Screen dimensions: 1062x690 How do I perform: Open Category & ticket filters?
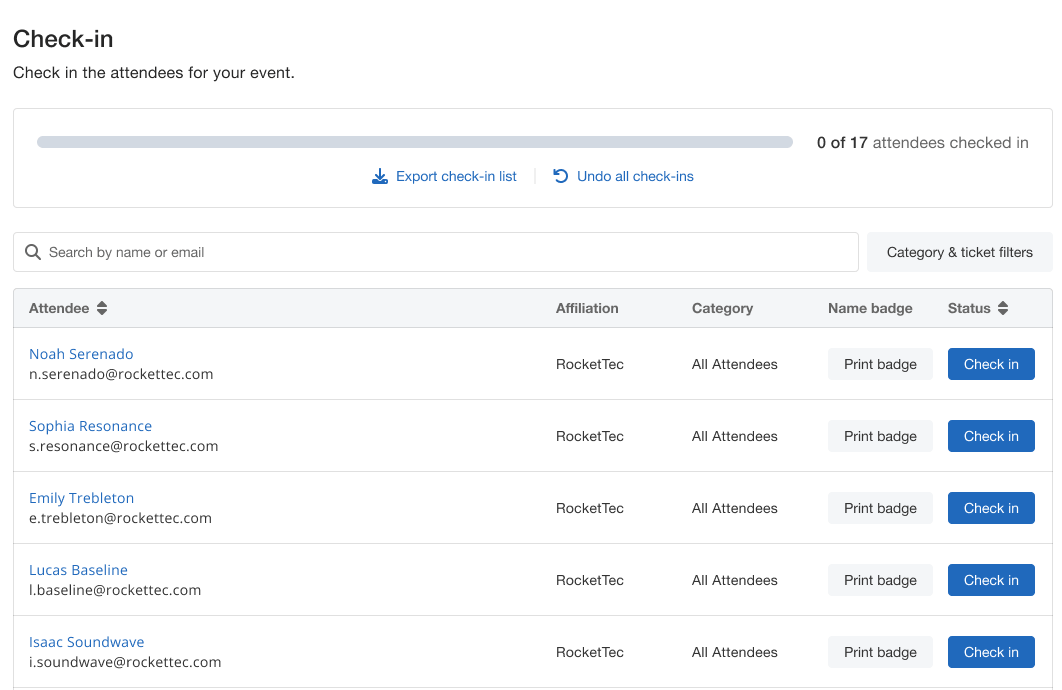point(959,252)
